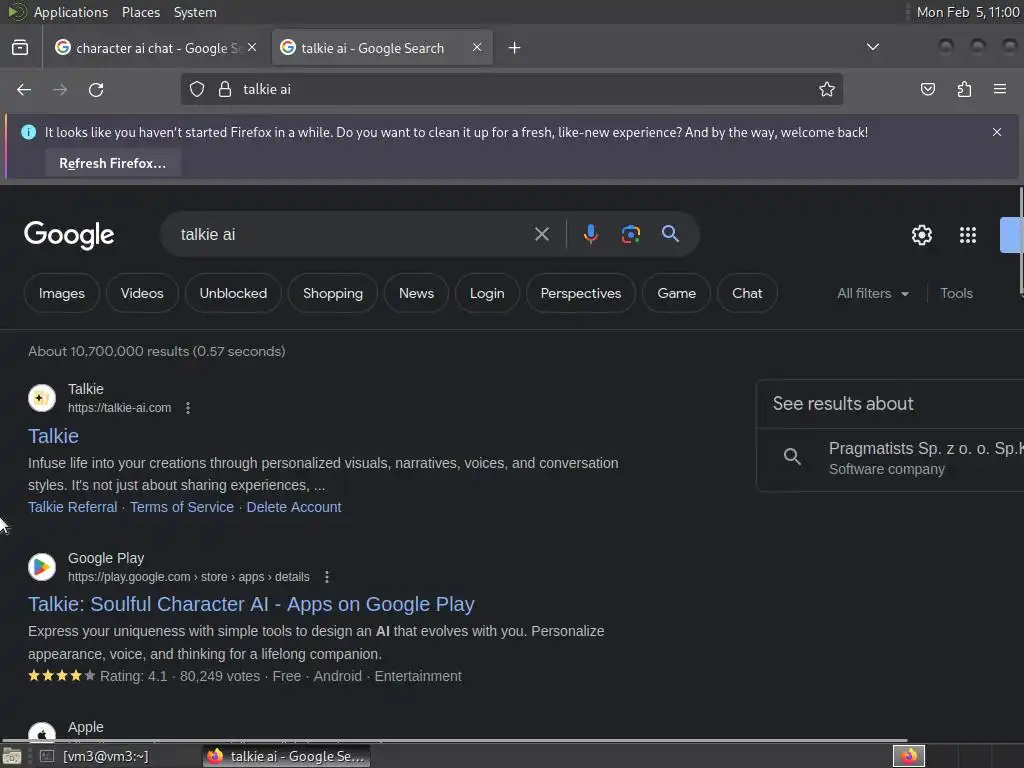Select the Login filter chip
The height and width of the screenshot is (768, 1024).
(x=487, y=293)
